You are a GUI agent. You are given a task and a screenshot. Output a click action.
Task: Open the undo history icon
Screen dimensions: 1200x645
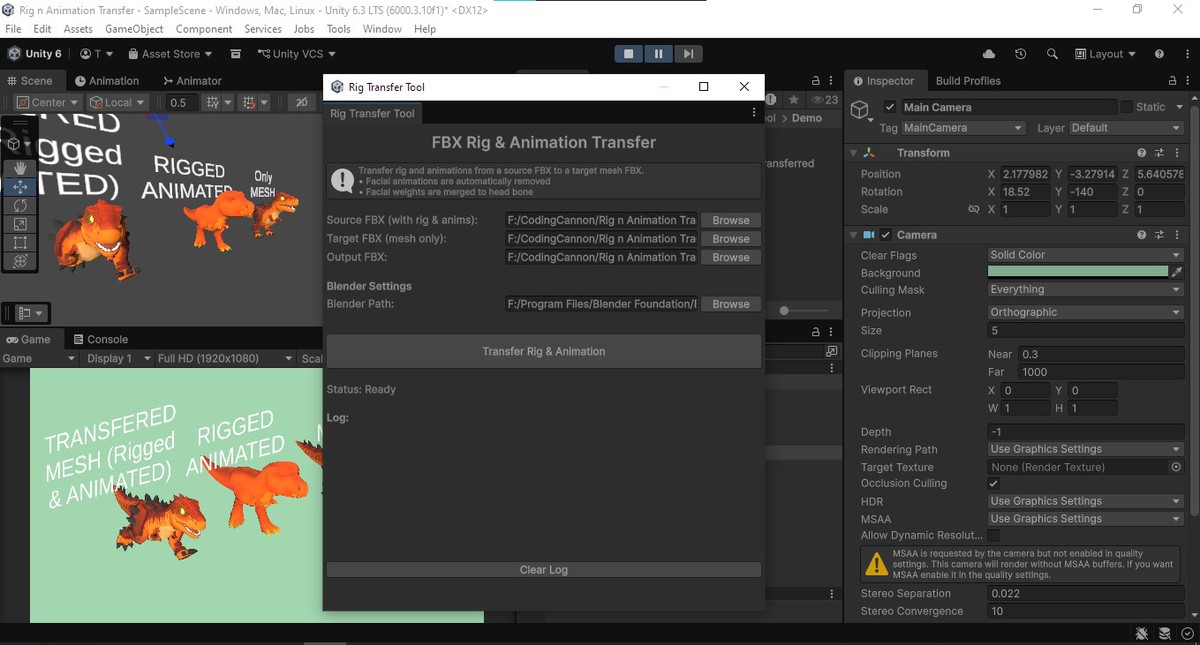click(1020, 54)
